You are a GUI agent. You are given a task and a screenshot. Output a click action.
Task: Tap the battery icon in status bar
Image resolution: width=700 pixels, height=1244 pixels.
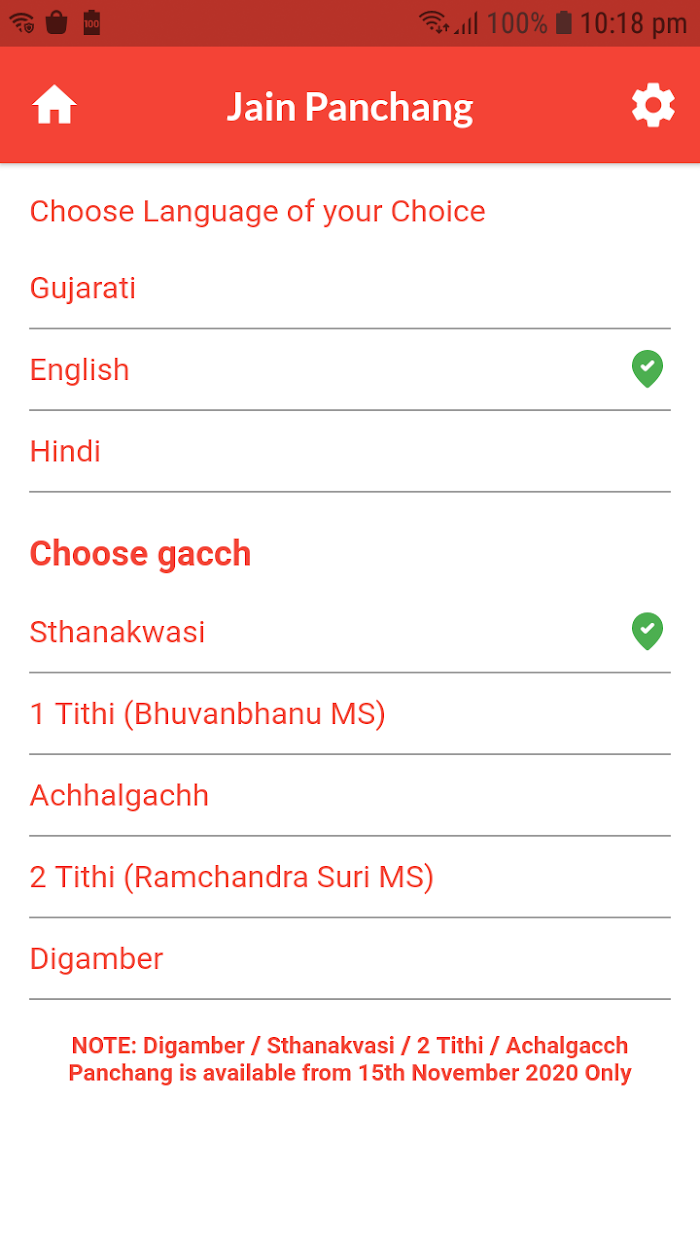[x=564, y=22]
